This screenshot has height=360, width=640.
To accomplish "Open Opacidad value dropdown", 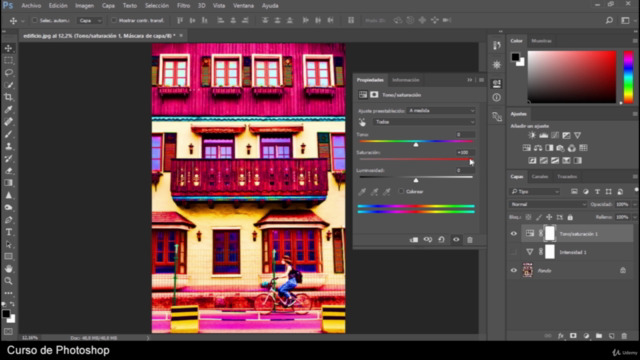I will coord(635,204).
